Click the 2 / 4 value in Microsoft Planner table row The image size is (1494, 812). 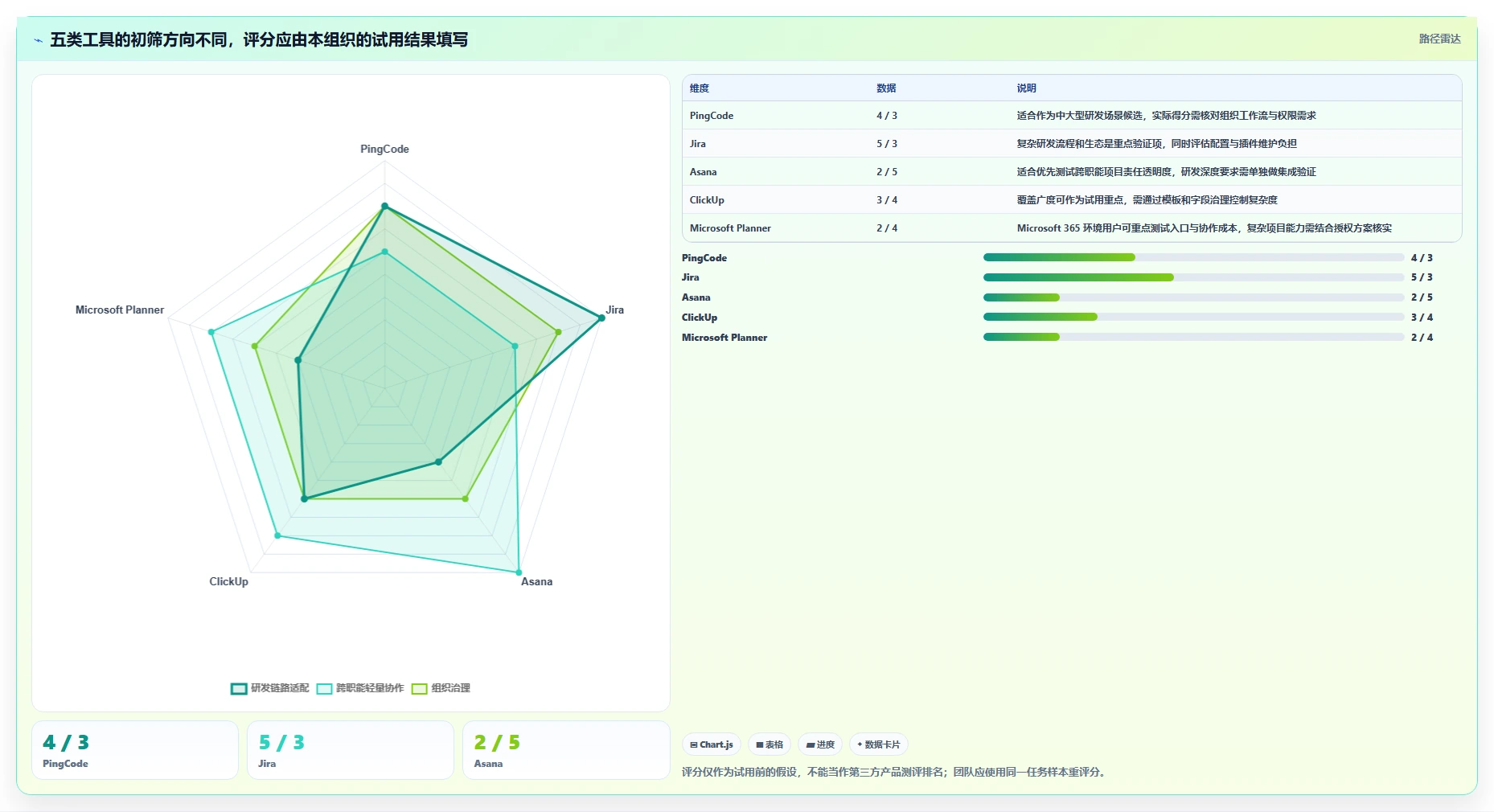click(x=887, y=228)
